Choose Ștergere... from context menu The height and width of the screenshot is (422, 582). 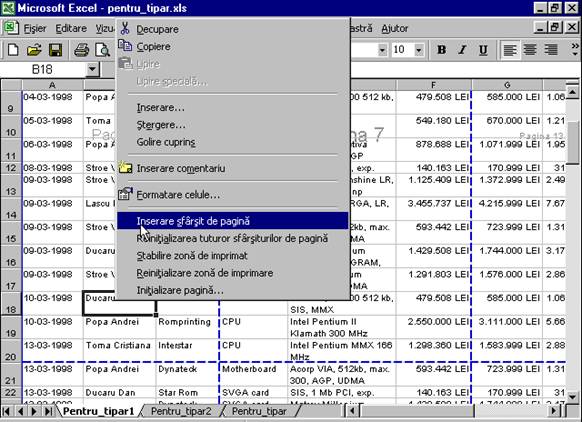click(233, 125)
